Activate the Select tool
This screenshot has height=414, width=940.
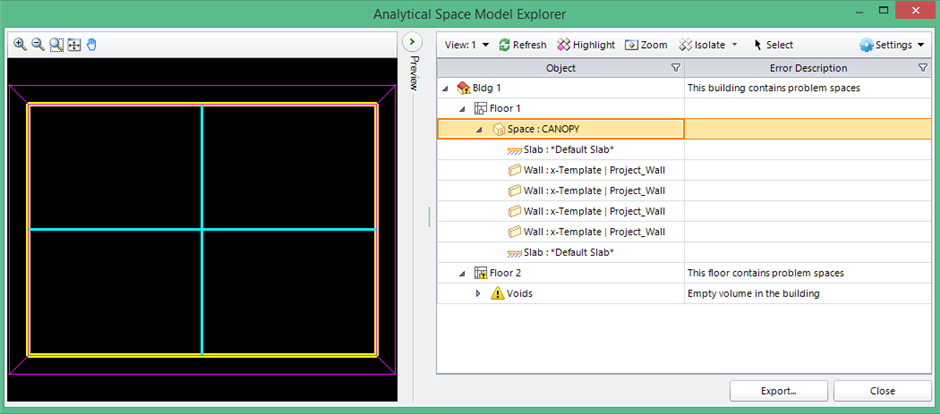[773, 45]
